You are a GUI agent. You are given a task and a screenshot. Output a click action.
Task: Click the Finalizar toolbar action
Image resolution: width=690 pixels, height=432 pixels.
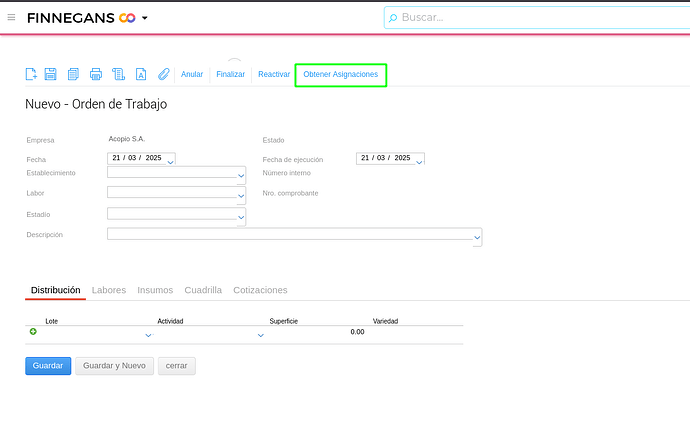230,75
